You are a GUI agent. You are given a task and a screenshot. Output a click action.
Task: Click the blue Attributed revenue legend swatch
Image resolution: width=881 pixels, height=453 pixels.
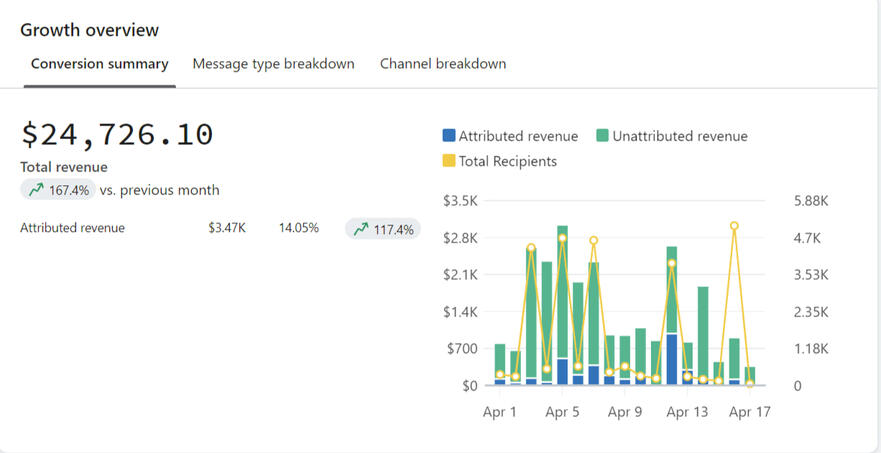click(449, 136)
